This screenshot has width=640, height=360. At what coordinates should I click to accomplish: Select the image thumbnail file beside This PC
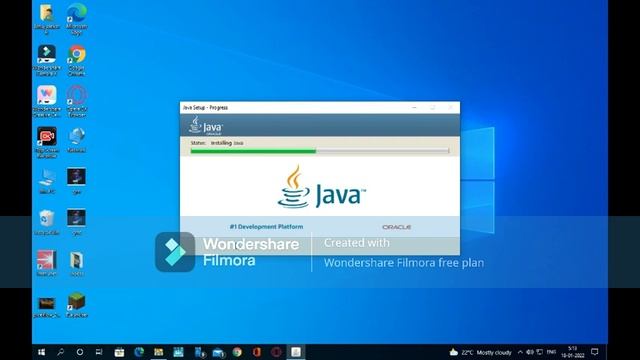pyautogui.click(x=76, y=181)
